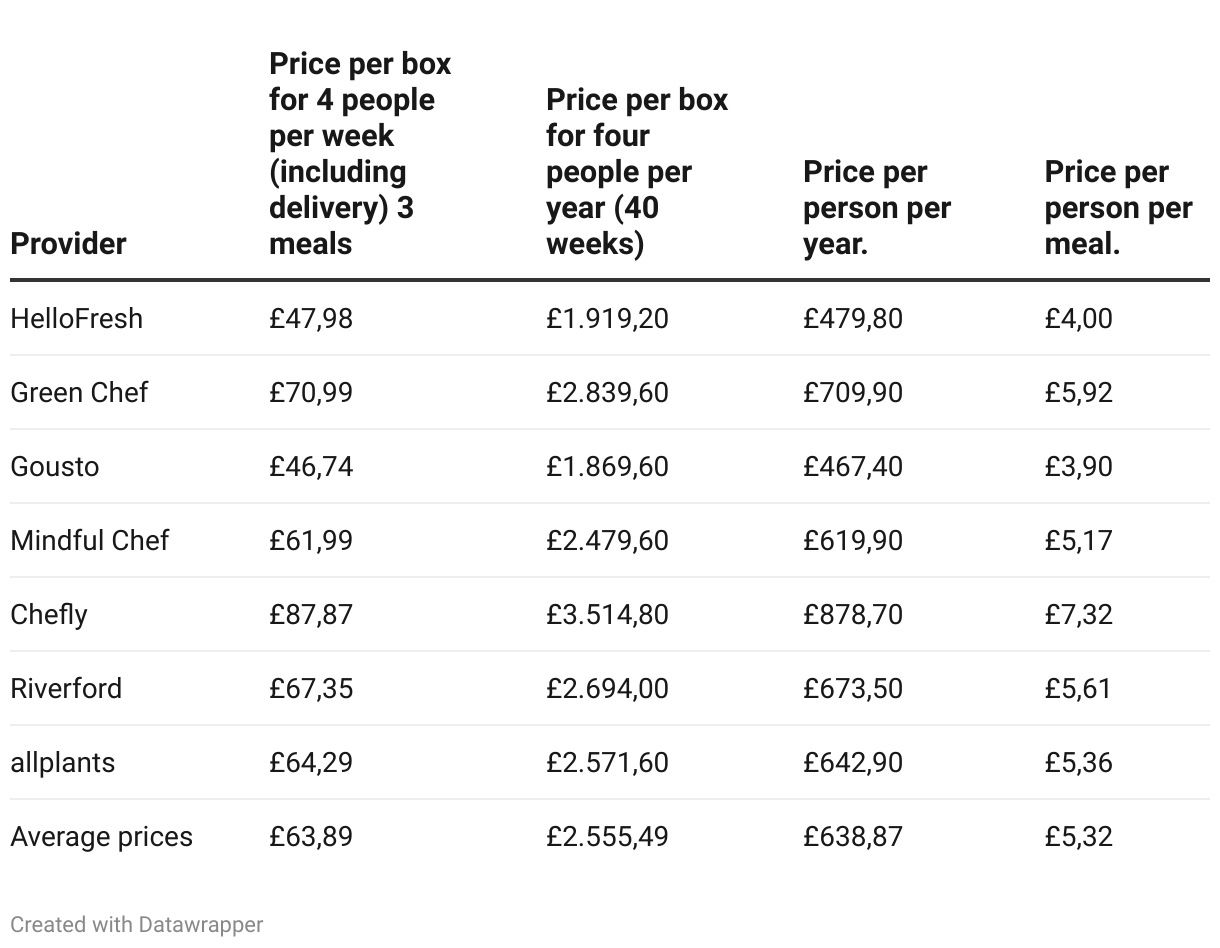Click the "Average prices" row label
This screenshot has width=1220, height=948.
click(x=102, y=837)
